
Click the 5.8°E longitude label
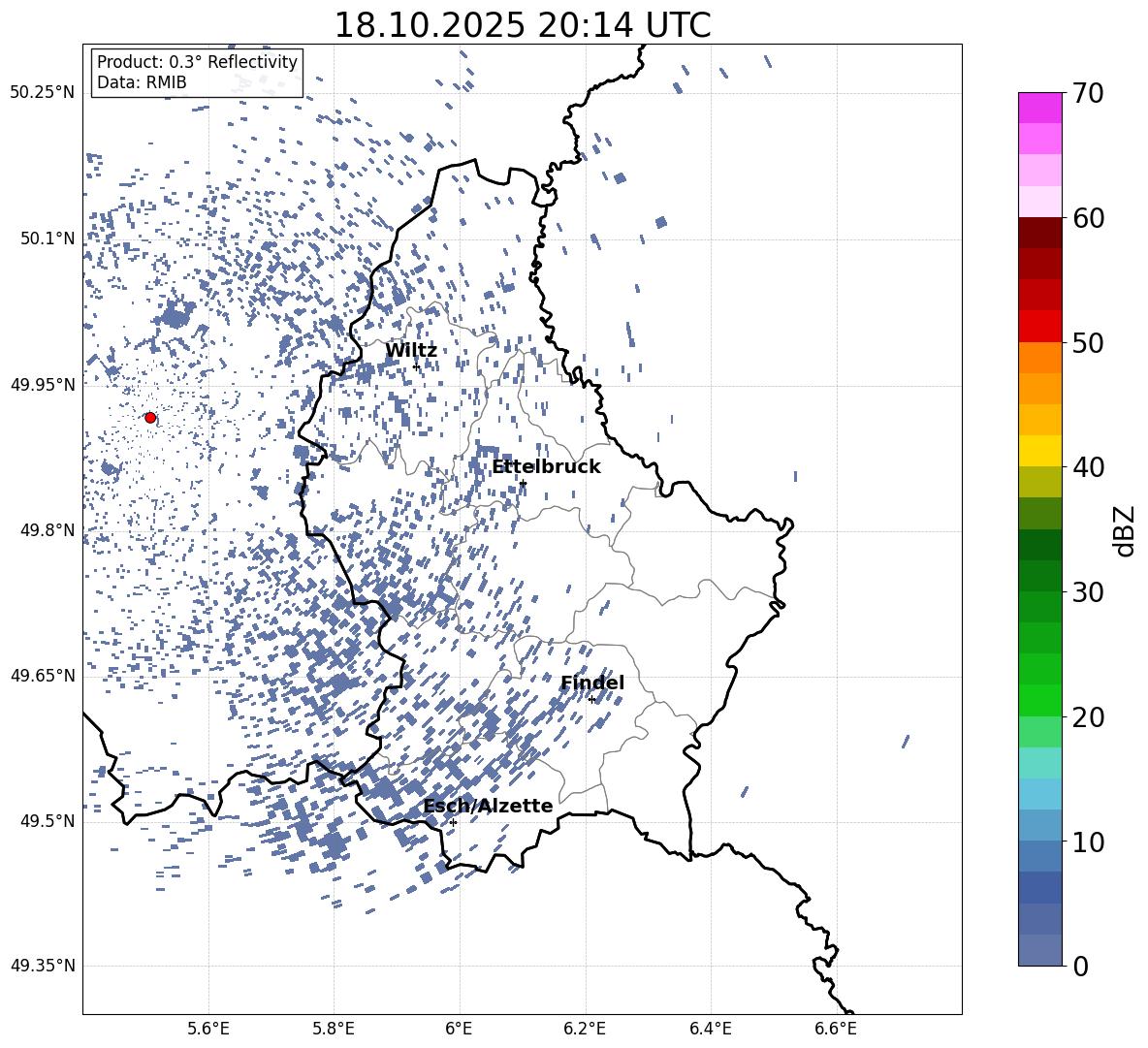[334, 1029]
